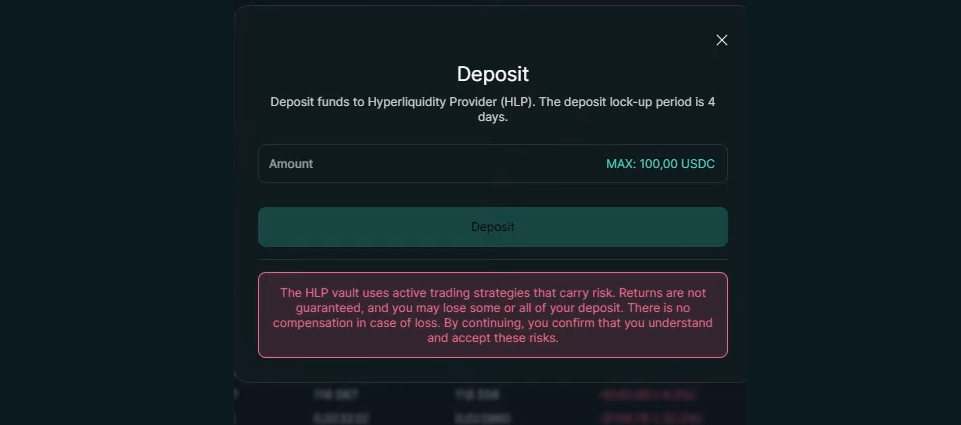Click the Deposit dialog heading
The image size is (961, 425).
(x=492, y=74)
